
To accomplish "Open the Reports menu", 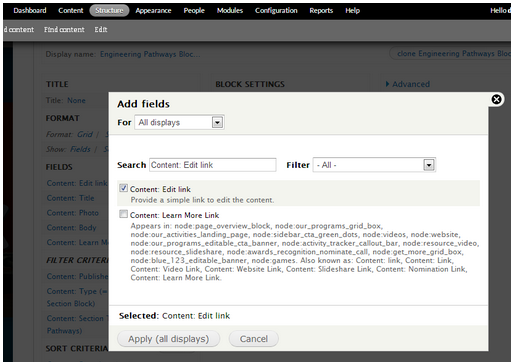I will (321, 11).
